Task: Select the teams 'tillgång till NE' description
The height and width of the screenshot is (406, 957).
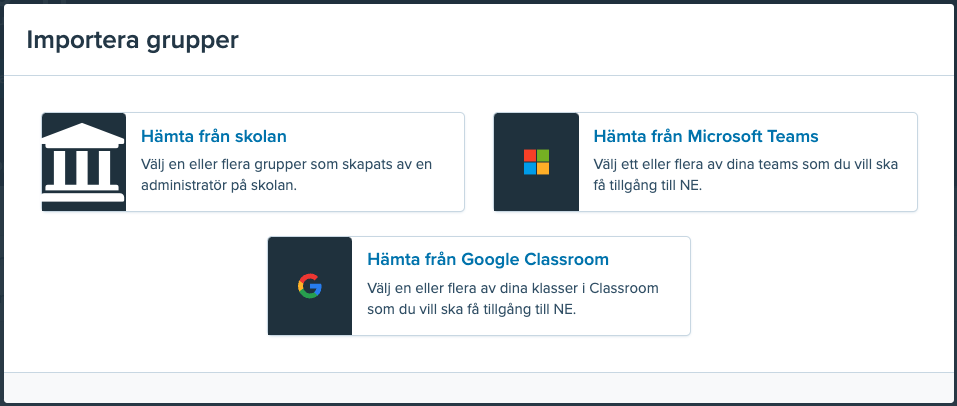Action: (x=746, y=175)
